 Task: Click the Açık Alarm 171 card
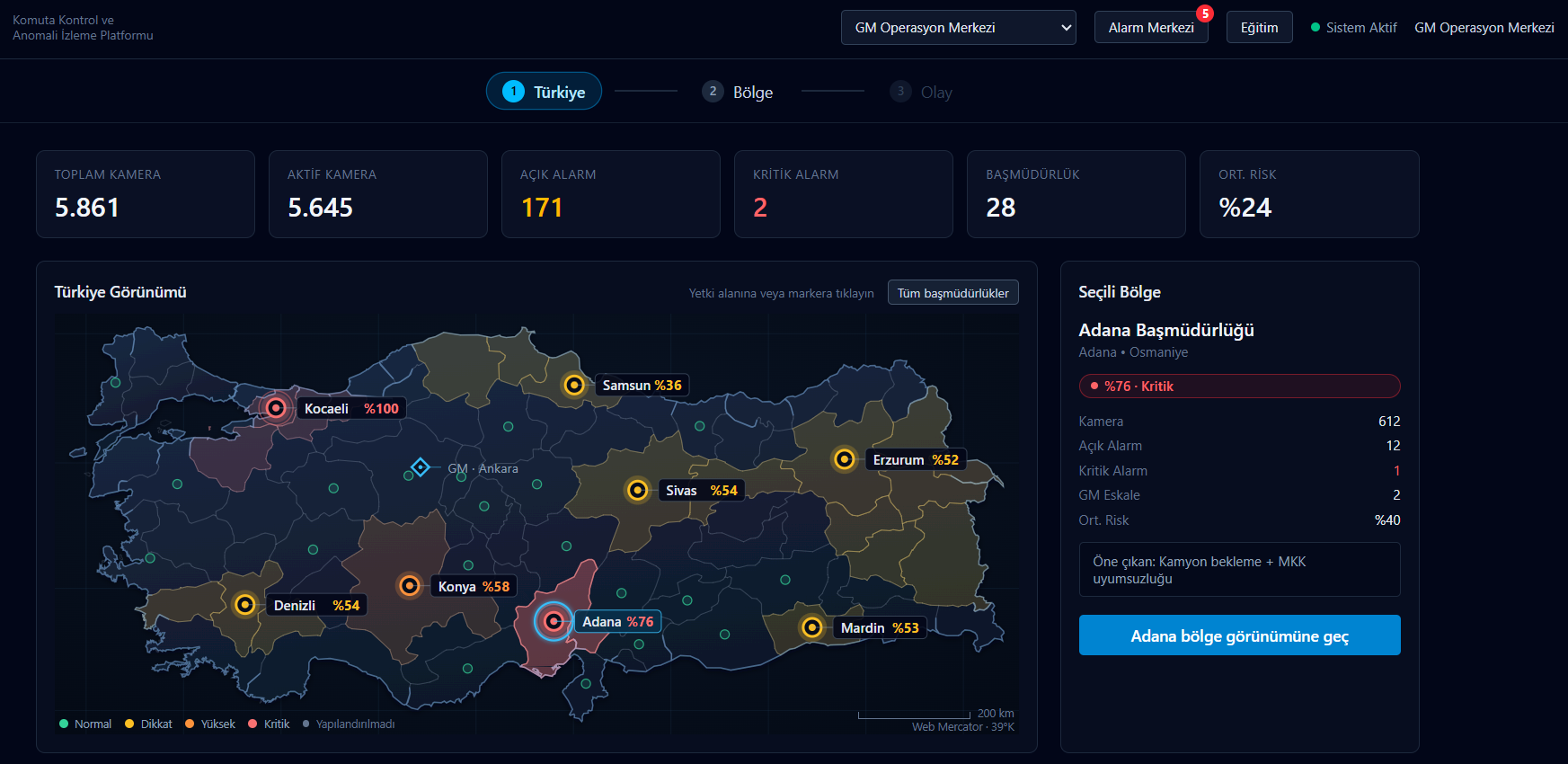(611, 194)
